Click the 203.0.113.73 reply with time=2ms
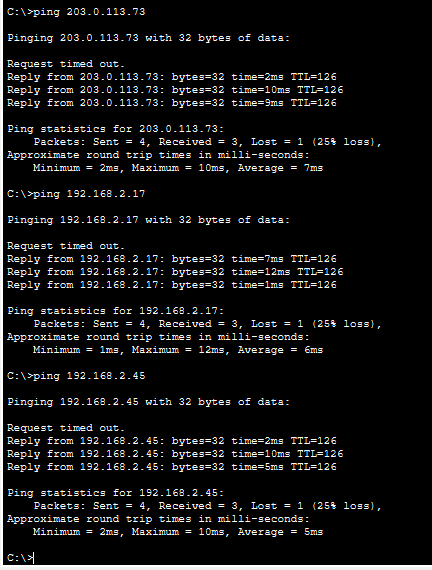Screen dimensions: 432x570 [172, 77]
